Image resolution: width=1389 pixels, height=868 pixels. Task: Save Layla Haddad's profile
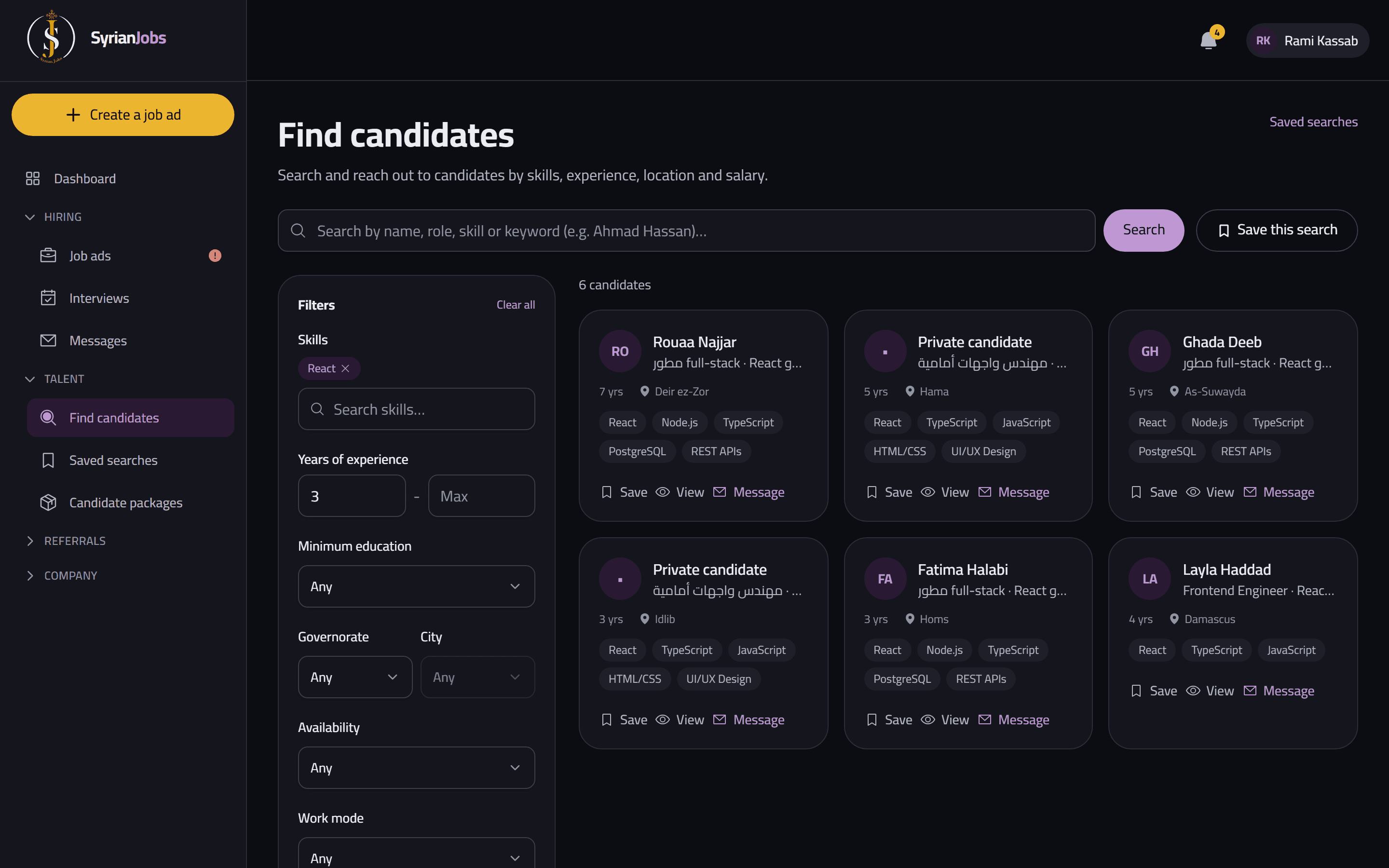(x=1154, y=691)
